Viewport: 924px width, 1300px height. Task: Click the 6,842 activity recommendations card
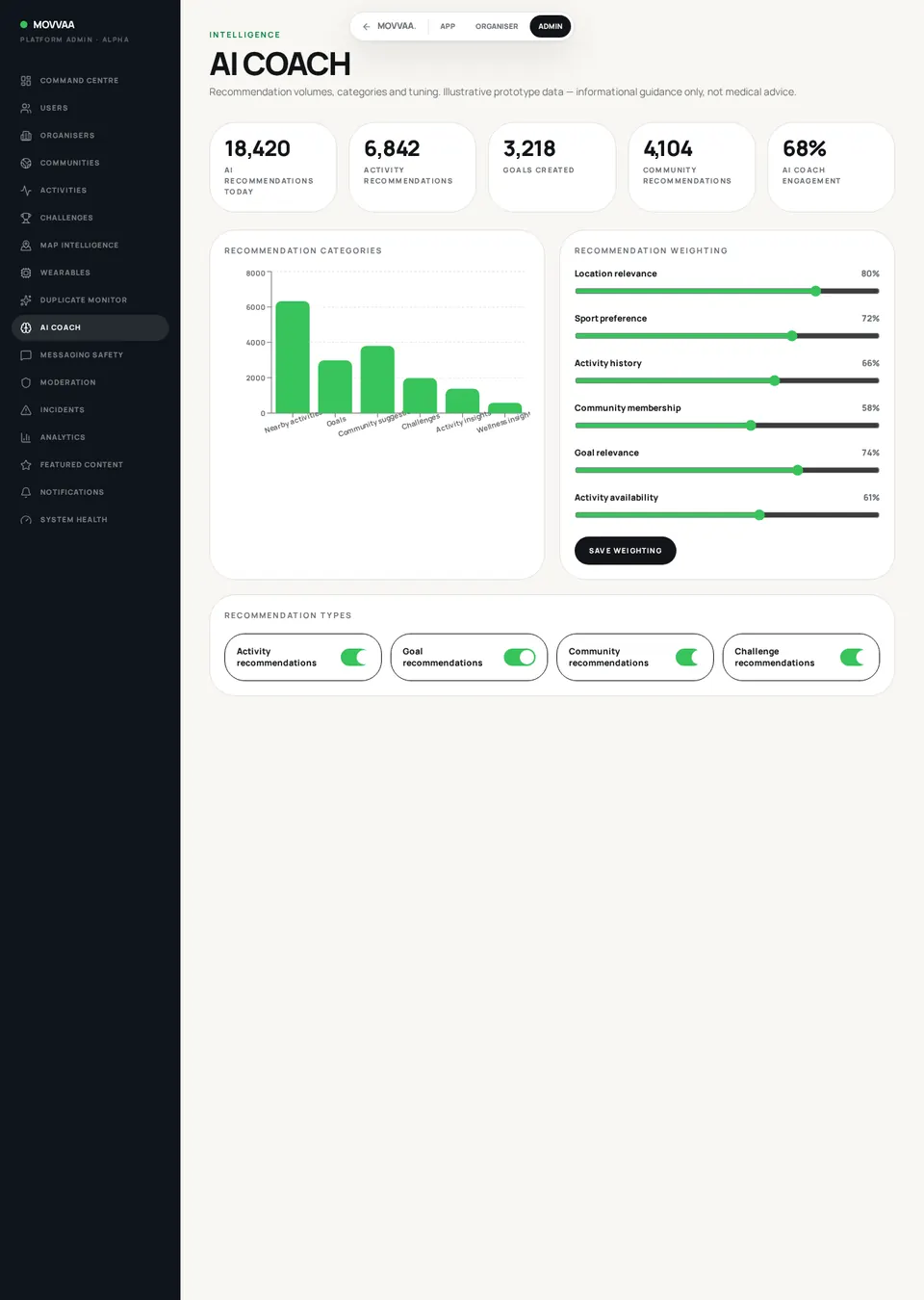pos(413,167)
